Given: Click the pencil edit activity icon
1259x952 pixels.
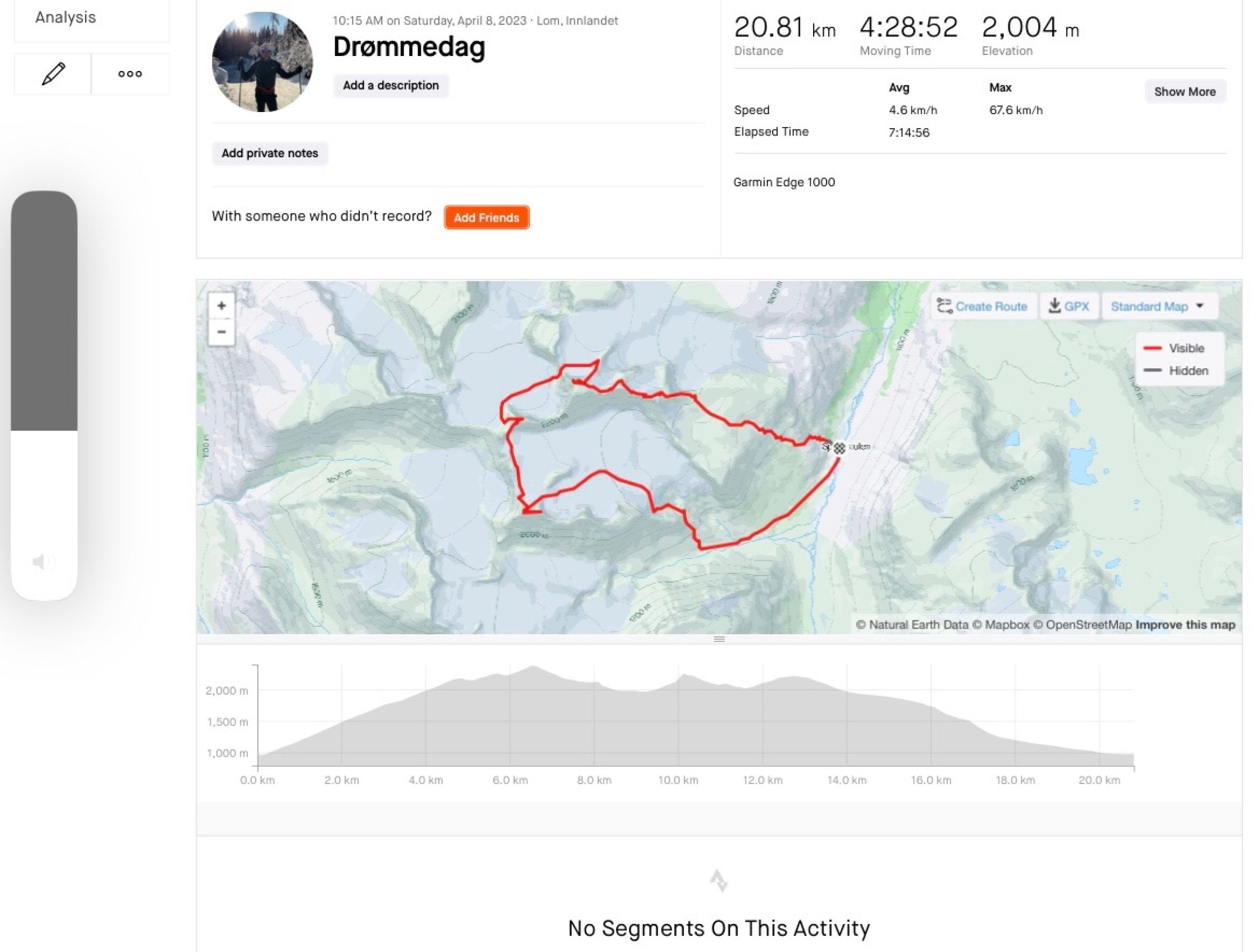Looking at the screenshot, I should point(53,74).
